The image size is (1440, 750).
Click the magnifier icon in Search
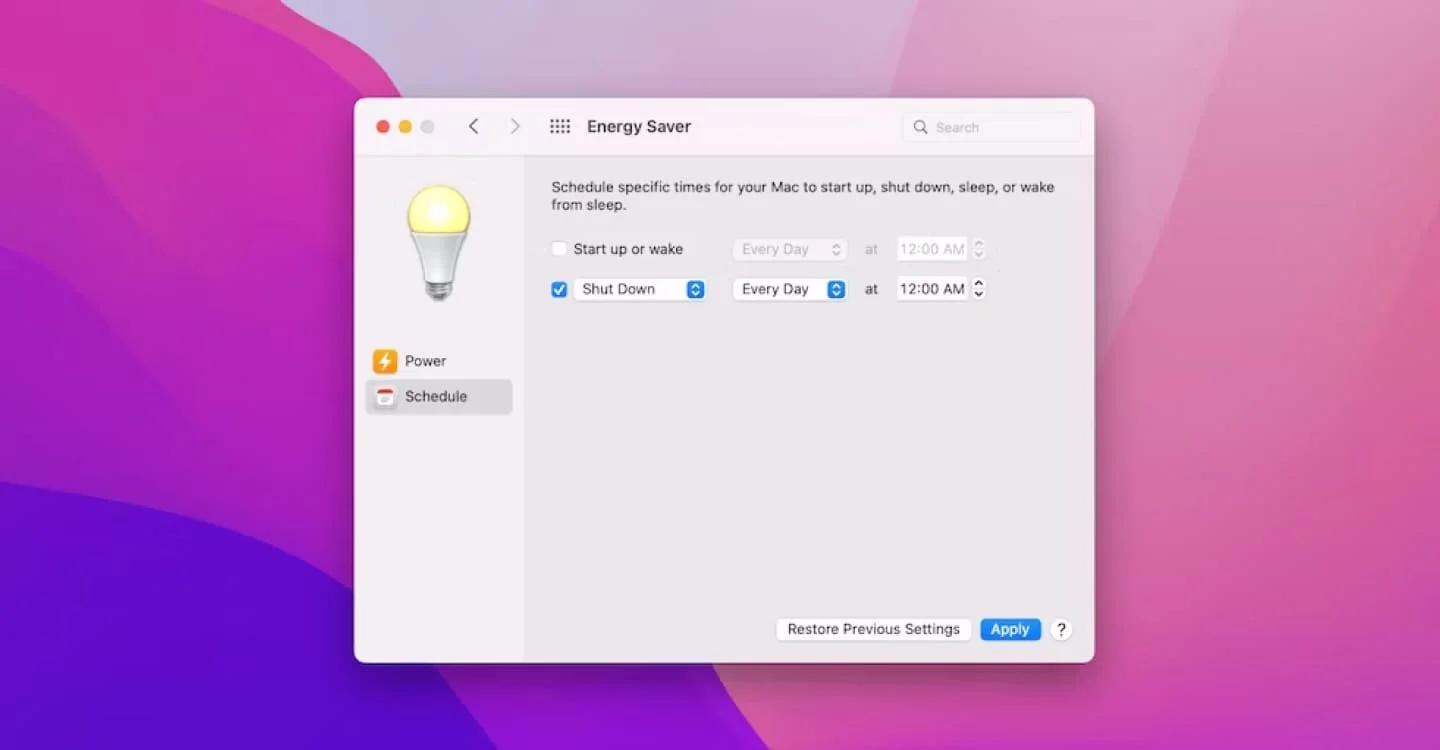click(x=920, y=127)
